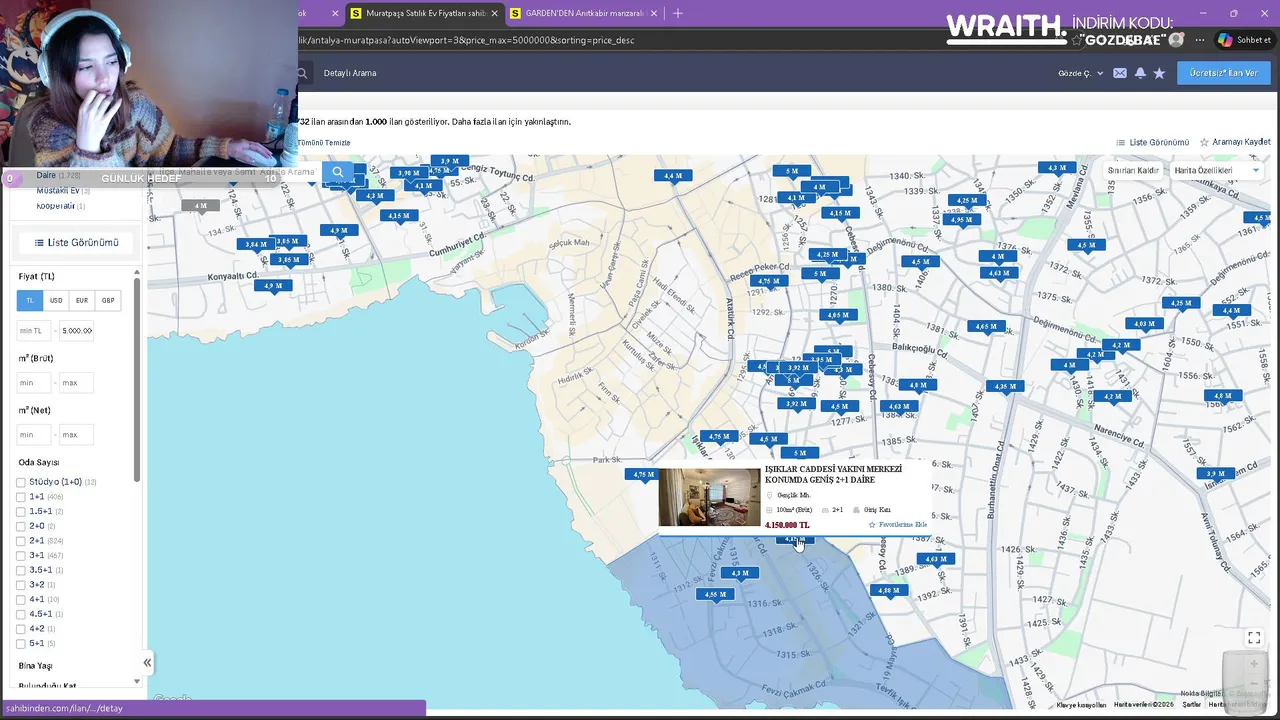The height and width of the screenshot is (720, 1280).
Task: Close the GARDEN'DEN Anıtkabir tab
Action: [654, 13]
